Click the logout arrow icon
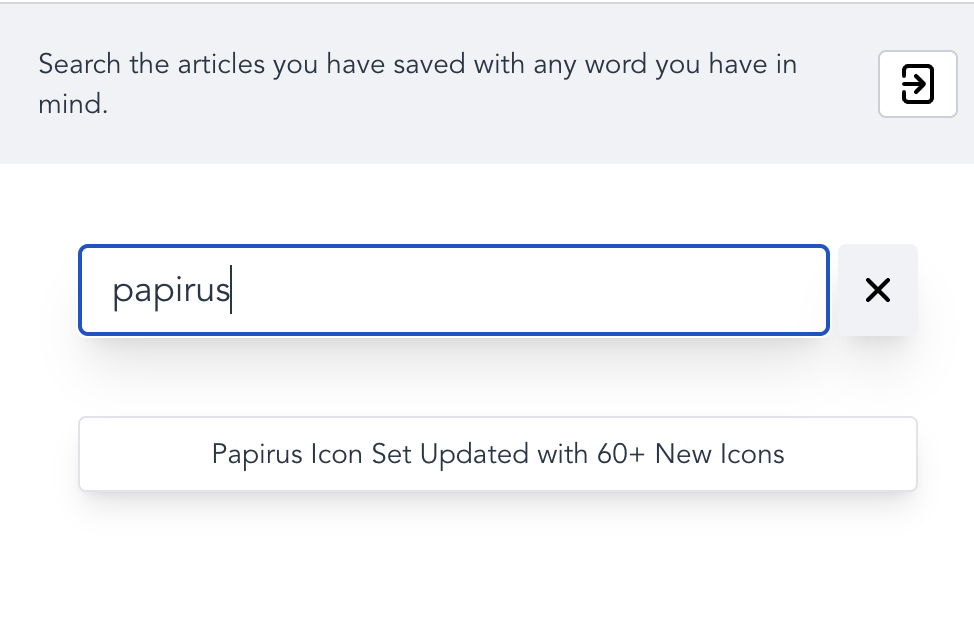Screen dimensions: 974x620 coord(917,84)
